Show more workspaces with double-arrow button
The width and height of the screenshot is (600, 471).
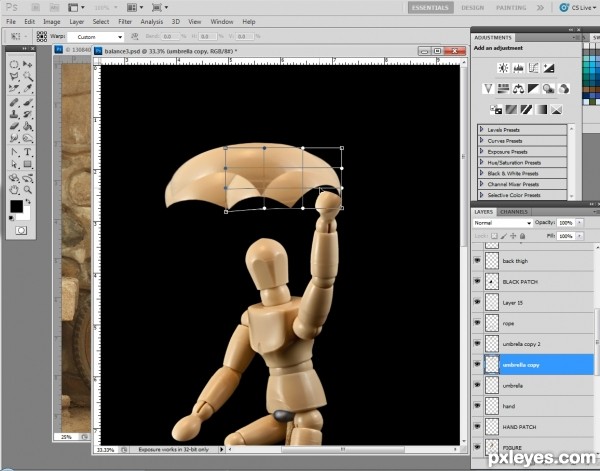[x=540, y=8]
